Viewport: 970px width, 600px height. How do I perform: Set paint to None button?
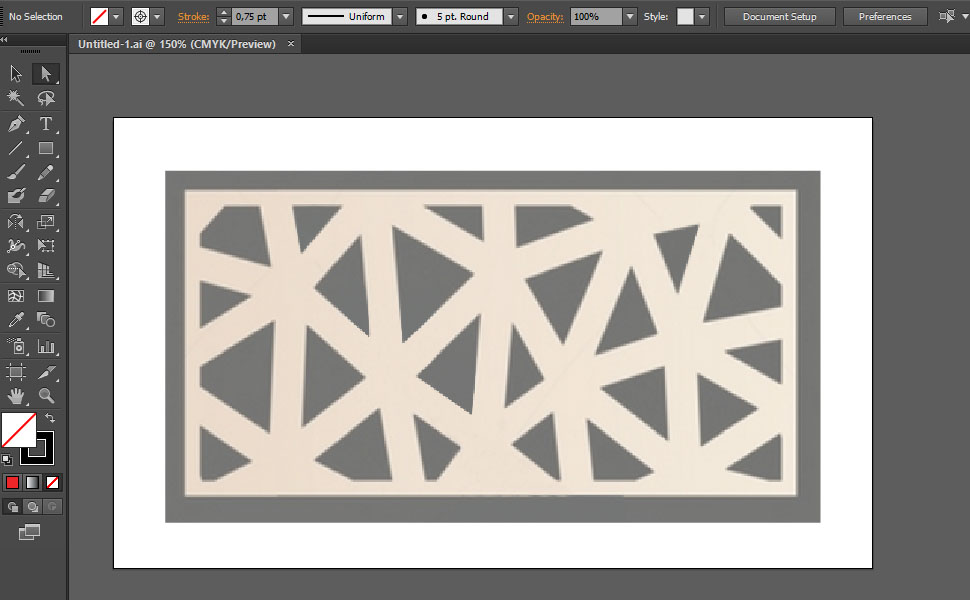53,482
